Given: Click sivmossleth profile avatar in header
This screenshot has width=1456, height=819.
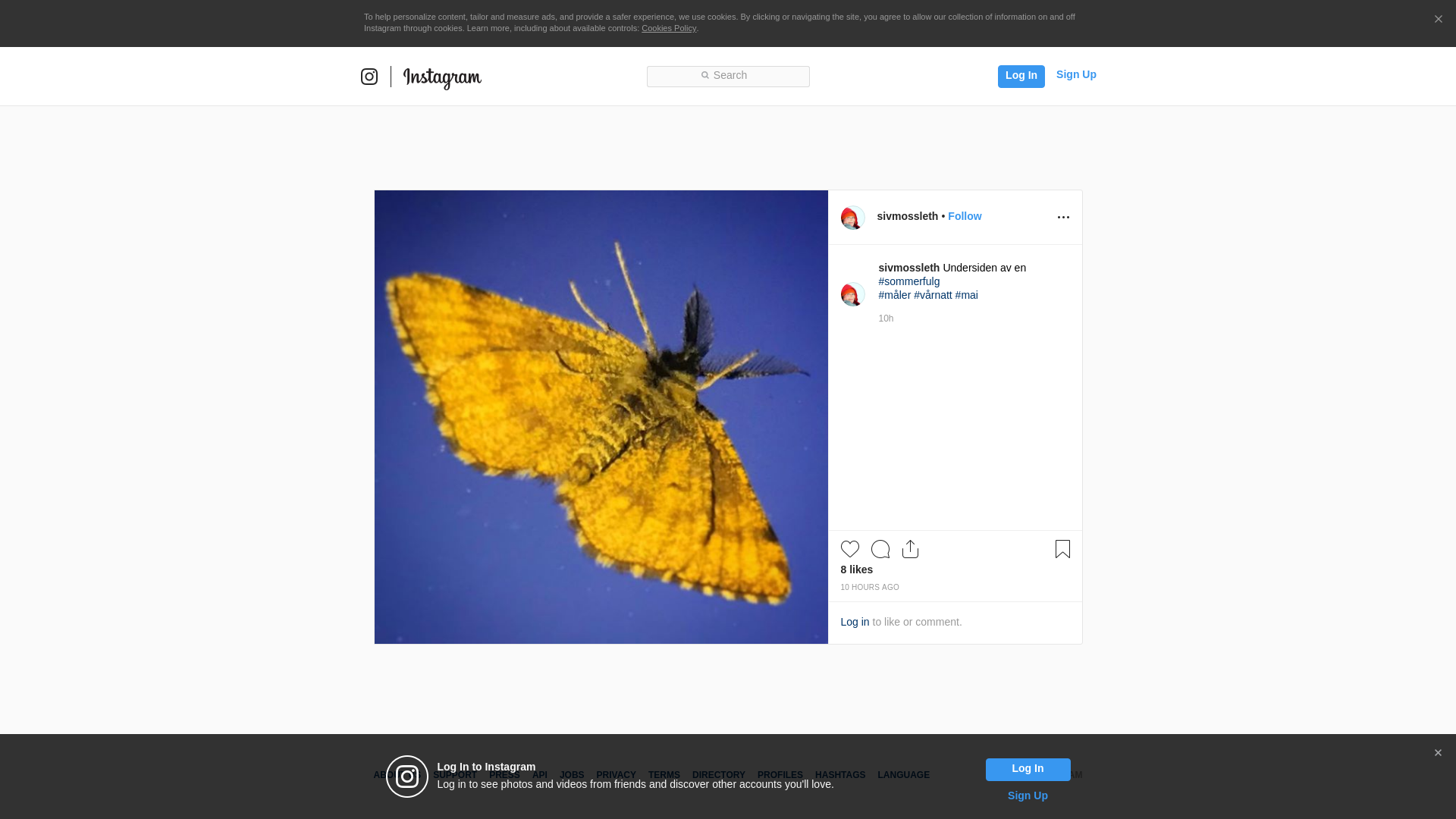Looking at the screenshot, I should [852, 218].
